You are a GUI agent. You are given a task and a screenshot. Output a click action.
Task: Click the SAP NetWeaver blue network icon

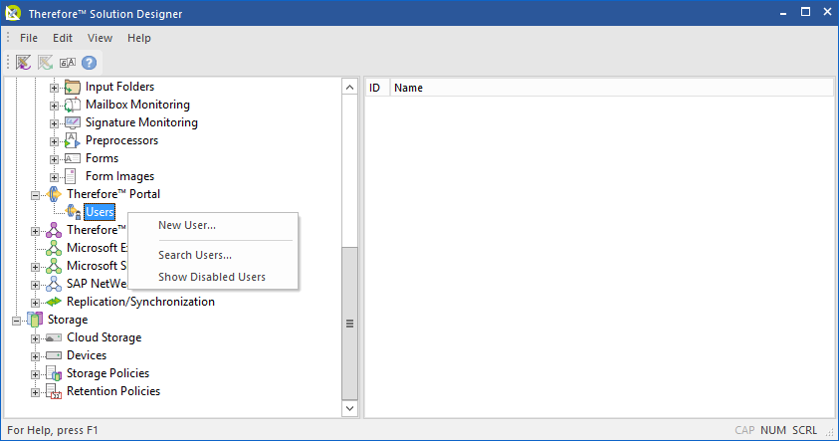tap(54, 284)
